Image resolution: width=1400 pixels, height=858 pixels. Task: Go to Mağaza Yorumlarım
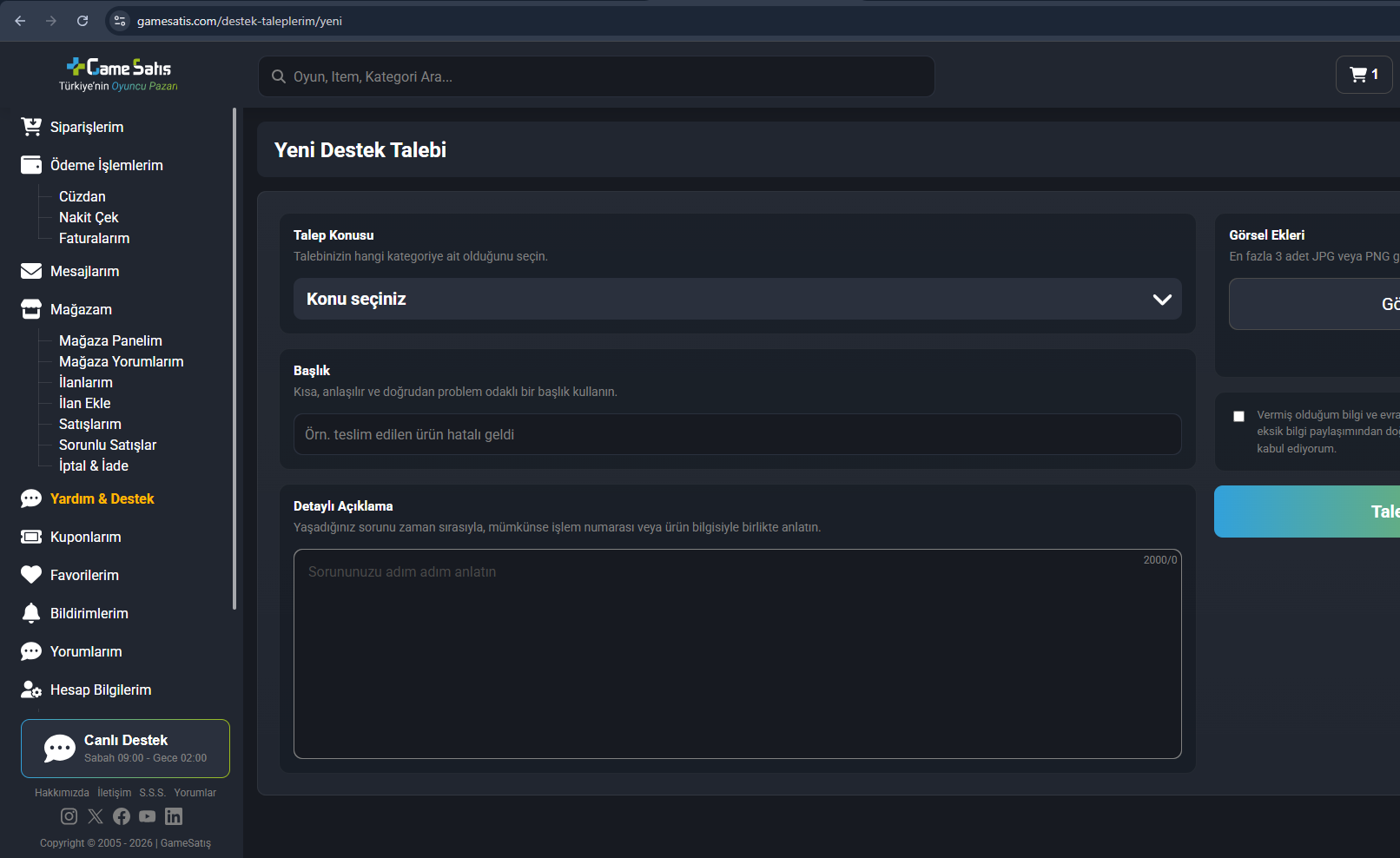122,361
